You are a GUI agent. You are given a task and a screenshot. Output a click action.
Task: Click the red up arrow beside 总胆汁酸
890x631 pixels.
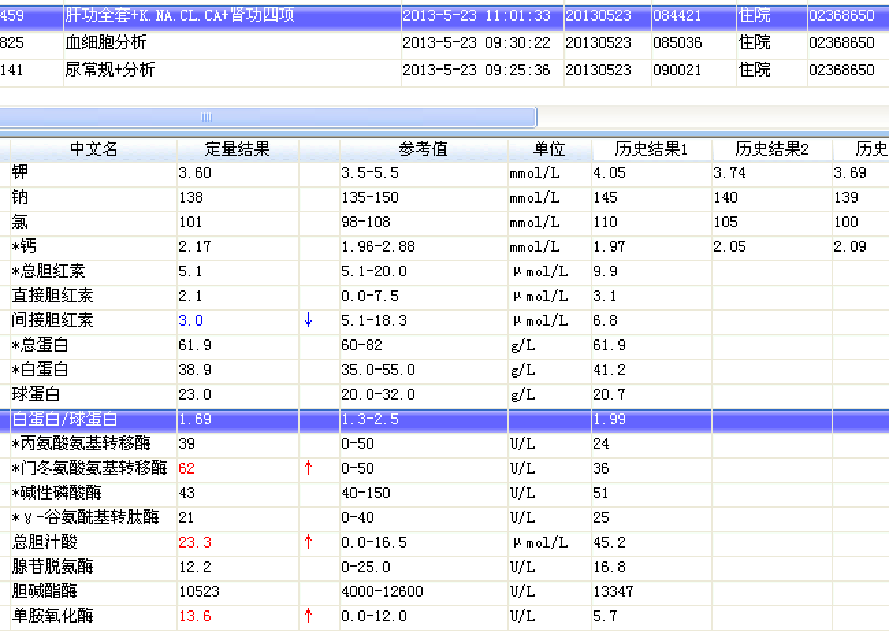tap(308, 542)
